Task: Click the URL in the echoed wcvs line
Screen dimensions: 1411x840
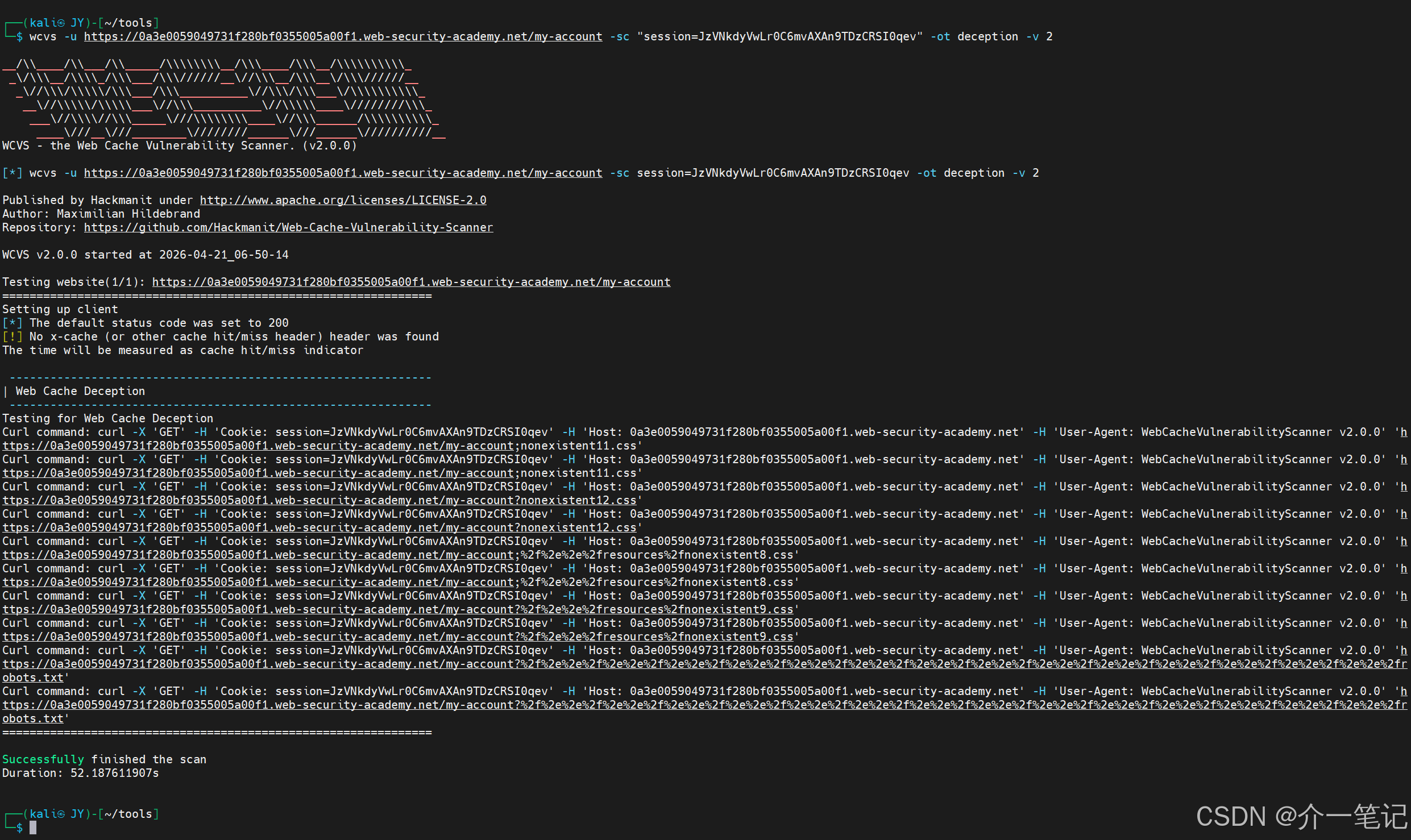Action: click(x=343, y=173)
